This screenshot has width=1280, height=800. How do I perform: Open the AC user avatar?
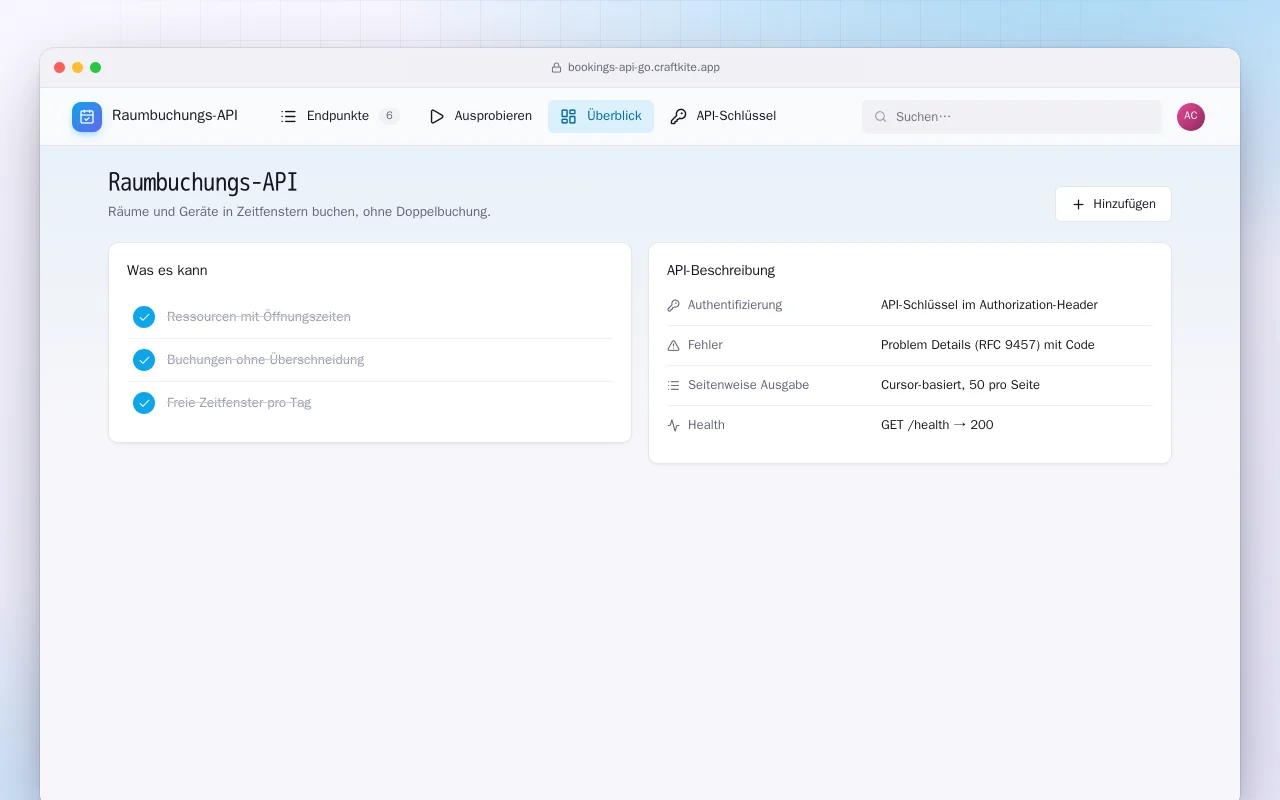point(1191,117)
